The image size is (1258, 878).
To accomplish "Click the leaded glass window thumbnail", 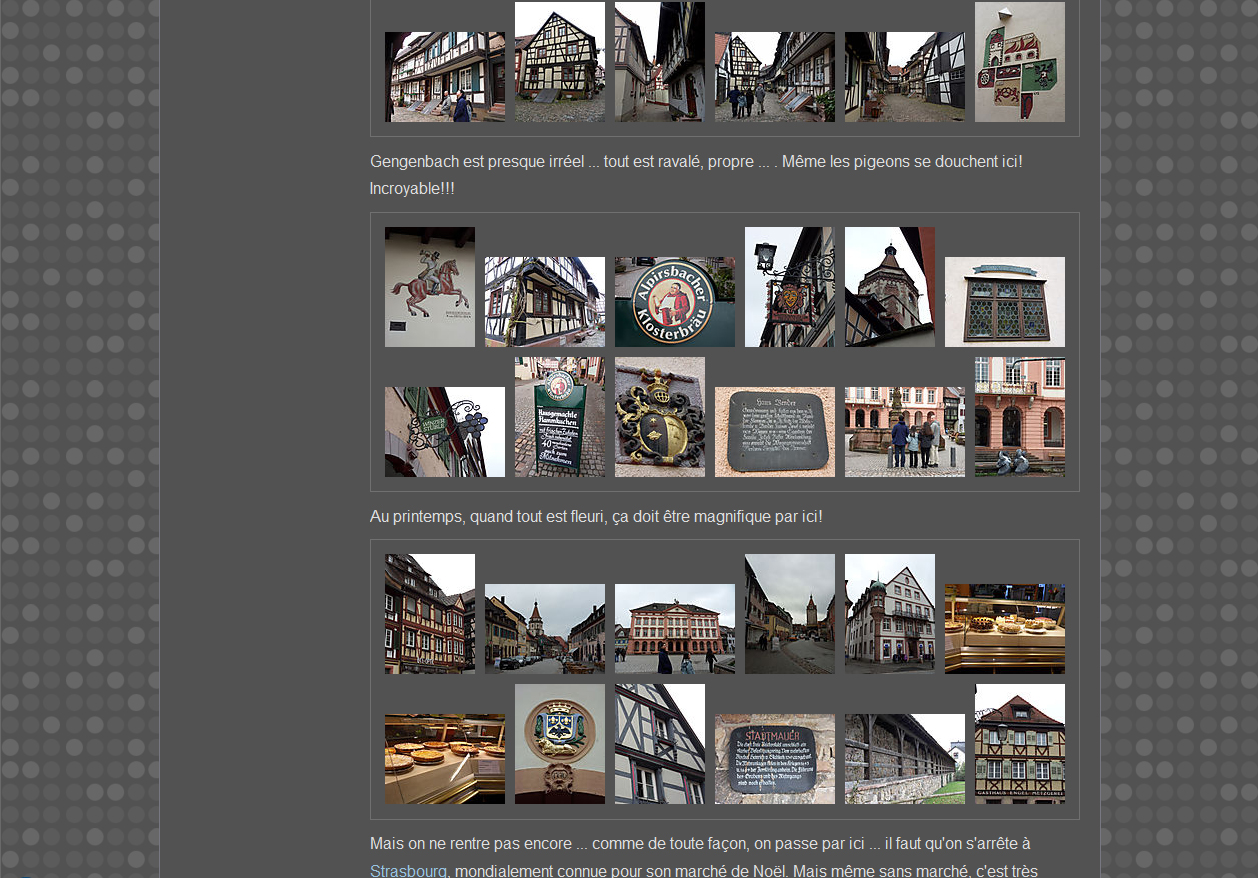I will (x=1004, y=302).
